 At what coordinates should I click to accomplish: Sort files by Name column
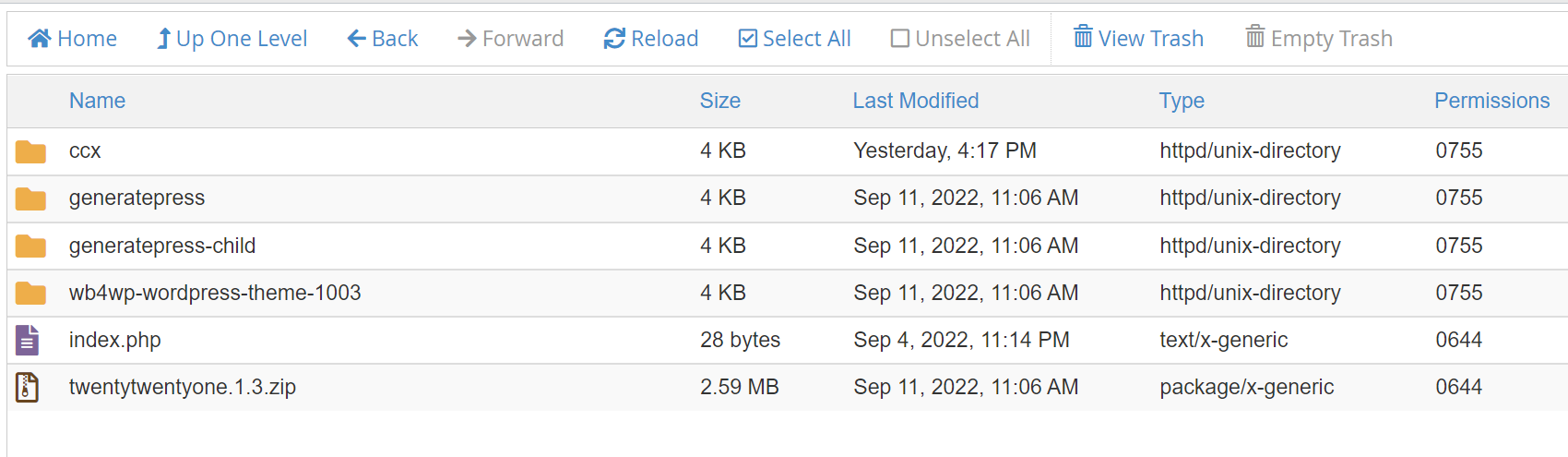[x=97, y=101]
